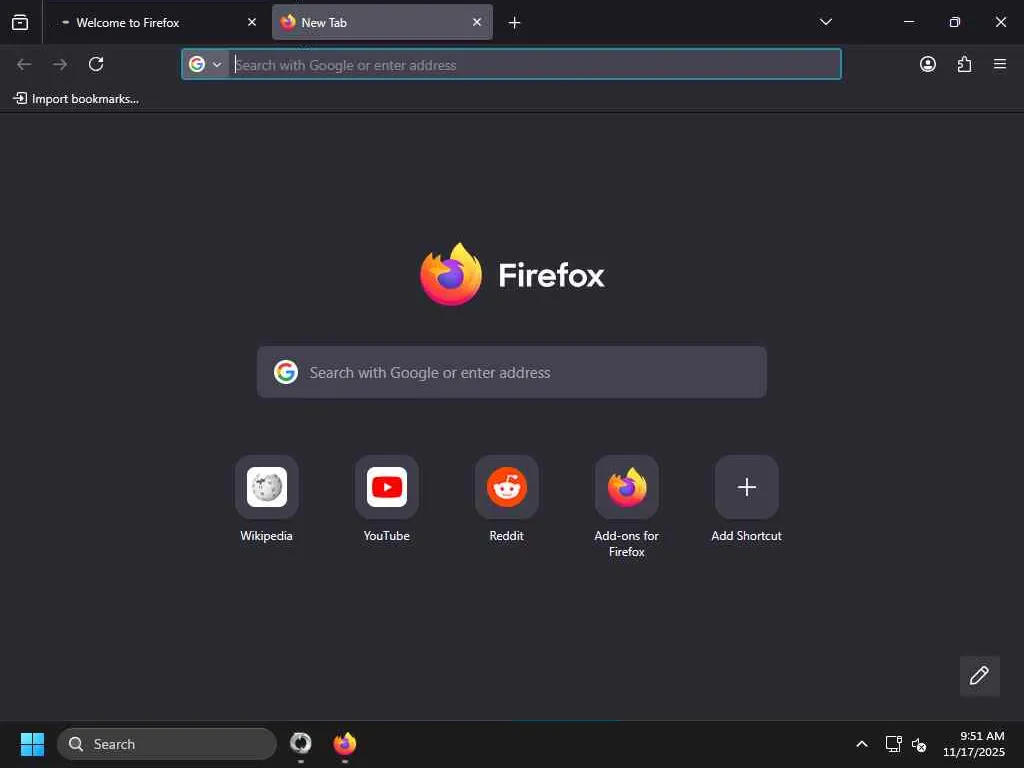Go back using the back arrow
Viewport: 1024px width, 768px height.
click(24, 64)
